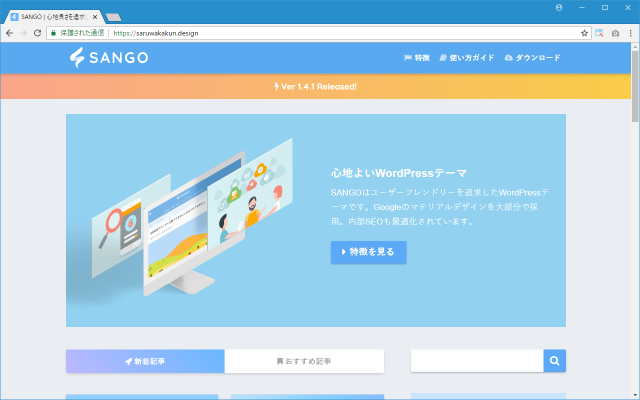Click the page vertical scrollbar thumb
This screenshot has height=400, width=640.
[635, 86]
